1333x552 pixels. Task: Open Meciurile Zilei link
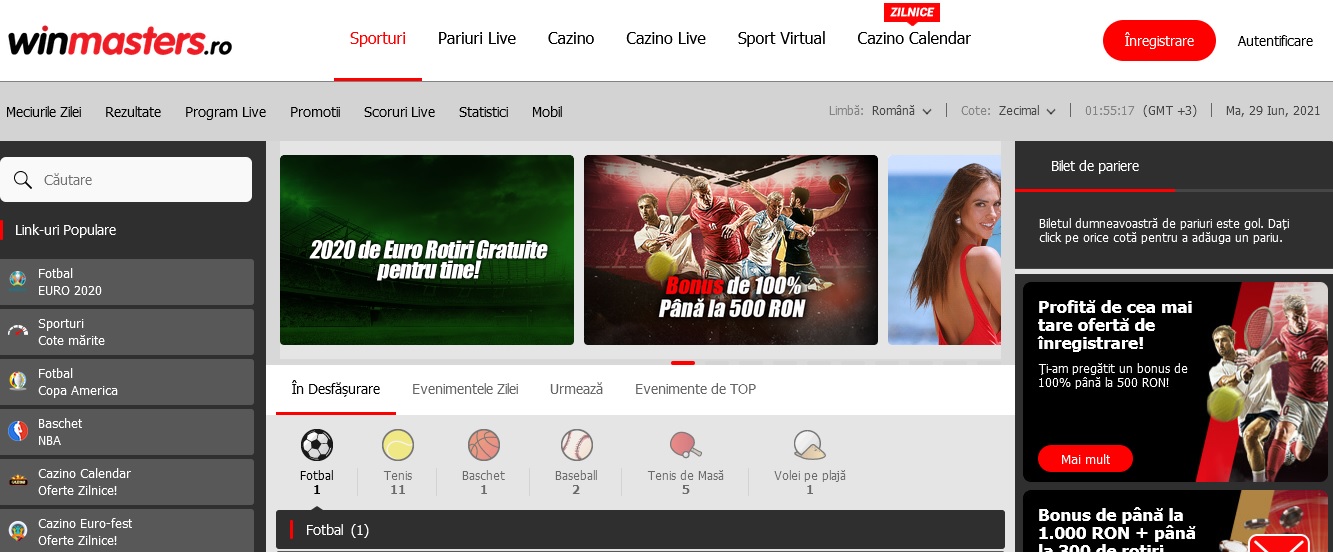coord(44,112)
